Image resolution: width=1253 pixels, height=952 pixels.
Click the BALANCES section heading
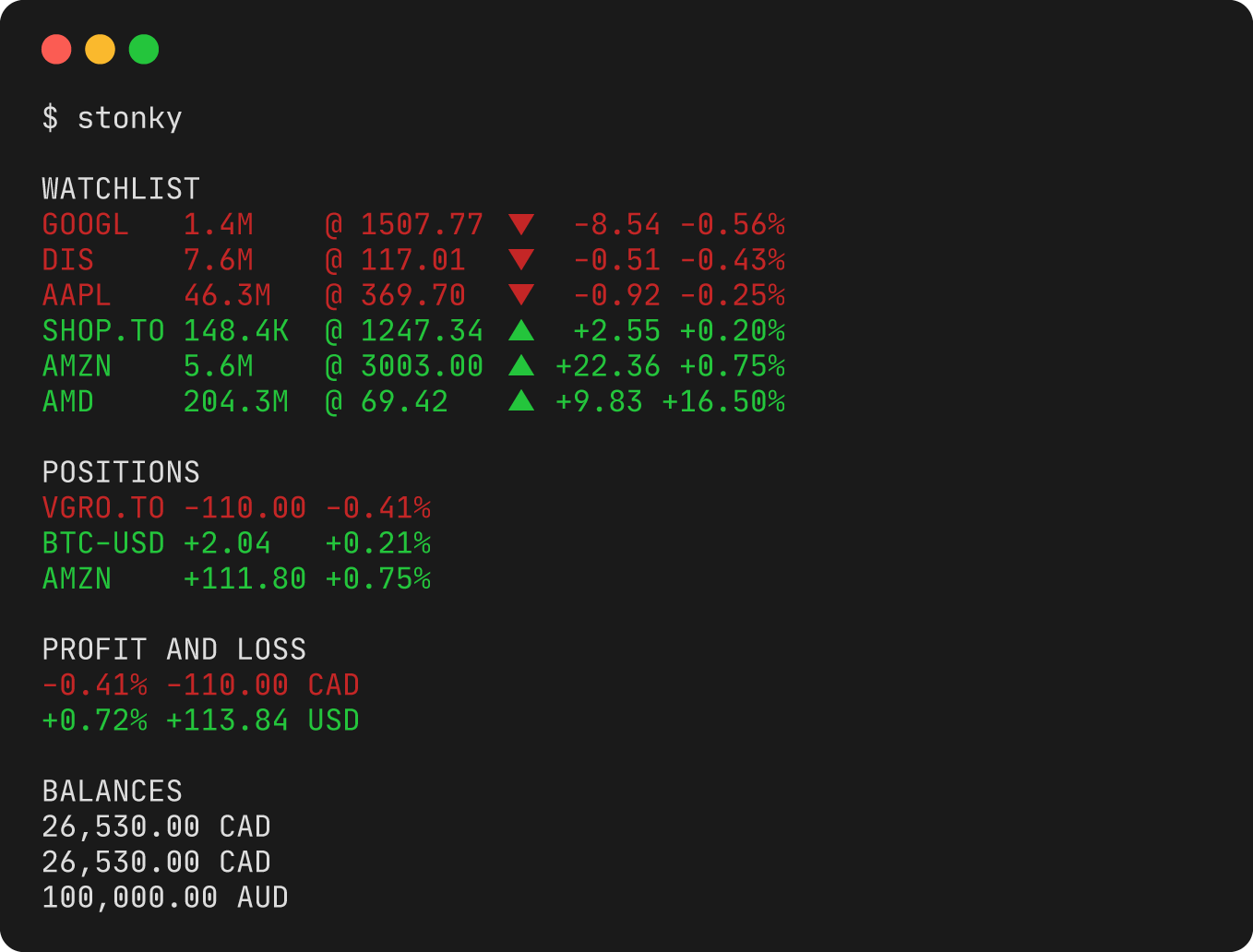(112, 791)
